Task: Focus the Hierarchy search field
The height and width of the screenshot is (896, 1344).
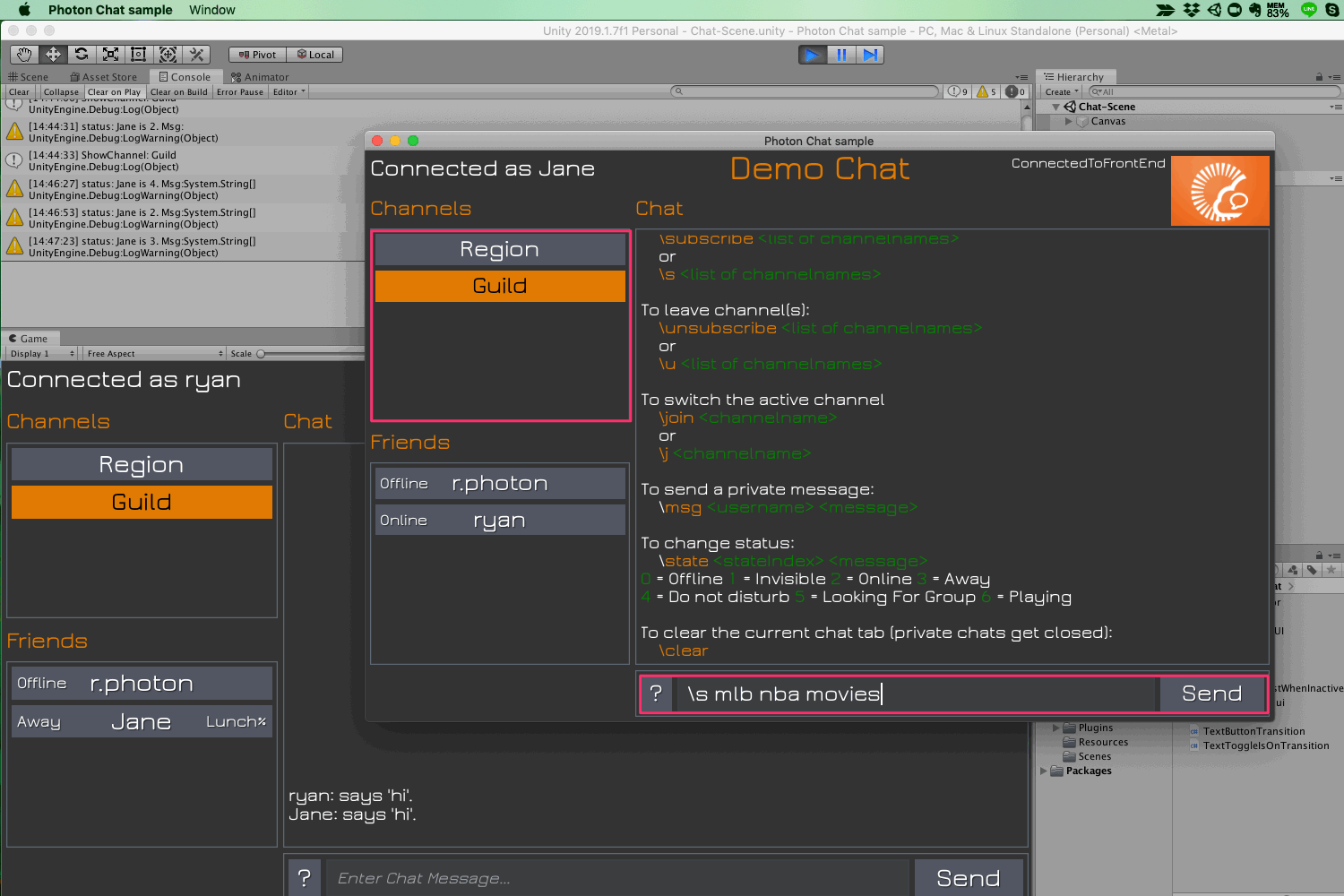Action: coord(1214,91)
